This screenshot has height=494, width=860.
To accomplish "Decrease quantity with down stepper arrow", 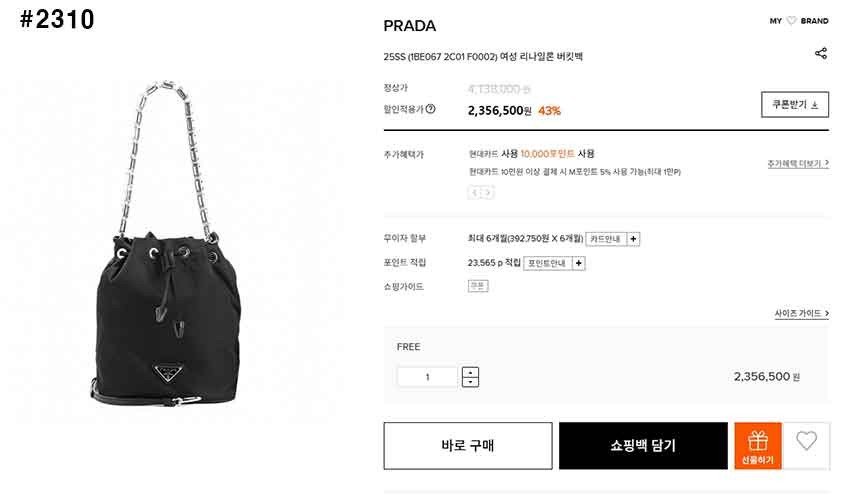I will (x=470, y=382).
